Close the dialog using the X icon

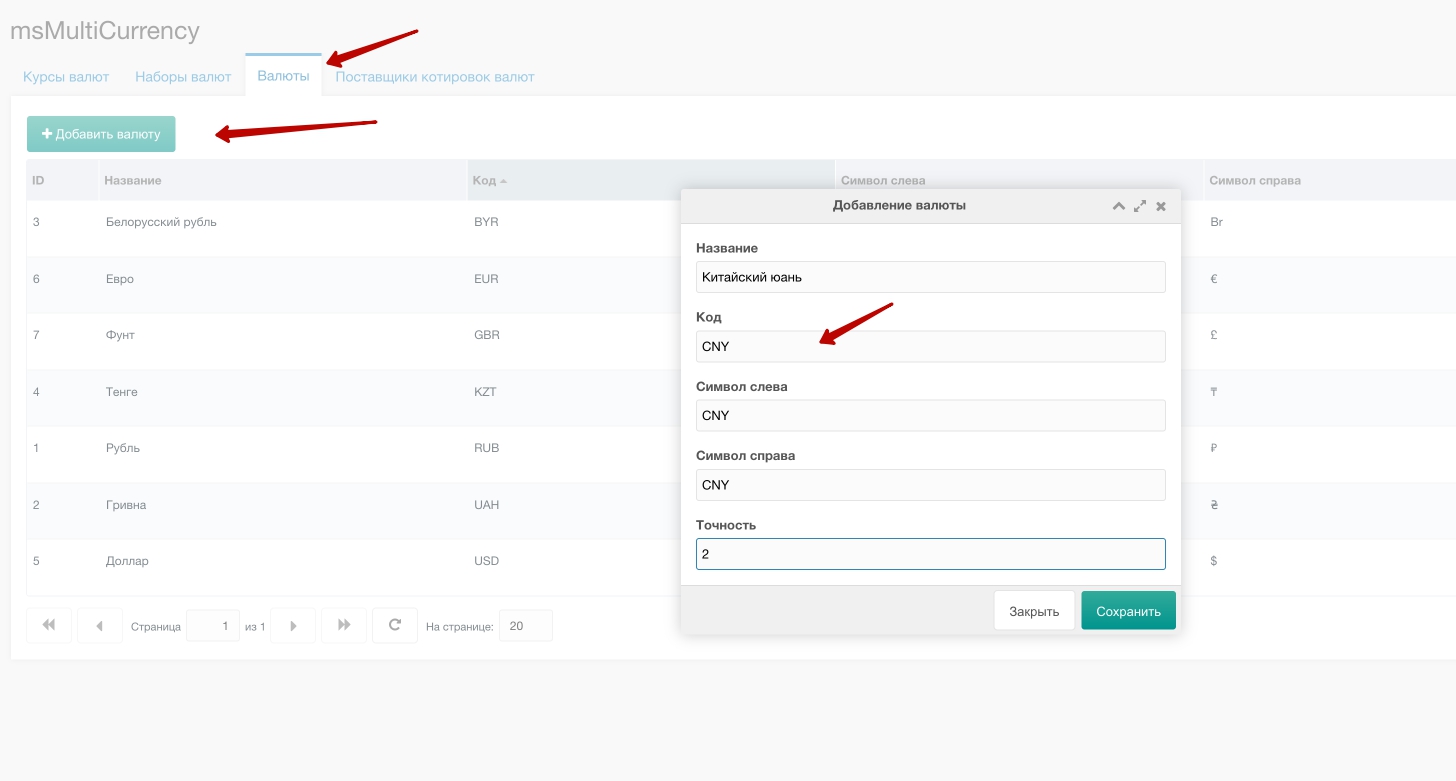[x=1161, y=206]
